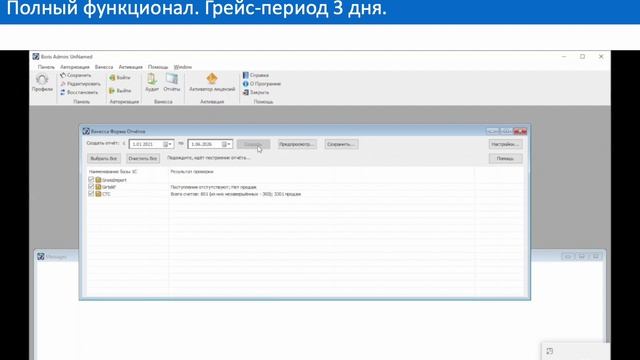Image resolution: width=640 pixels, height=360 pixels.
Task: Click the Выйти logout icon
Action: pos(112,91)
